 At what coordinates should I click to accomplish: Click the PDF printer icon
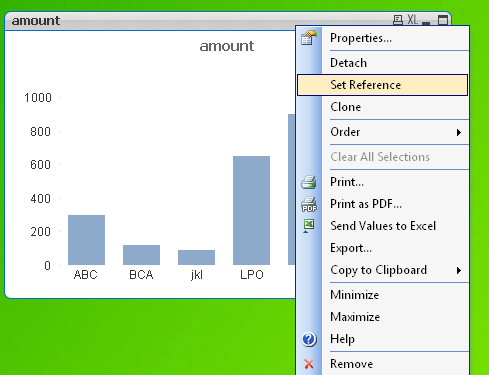(309, 204)
